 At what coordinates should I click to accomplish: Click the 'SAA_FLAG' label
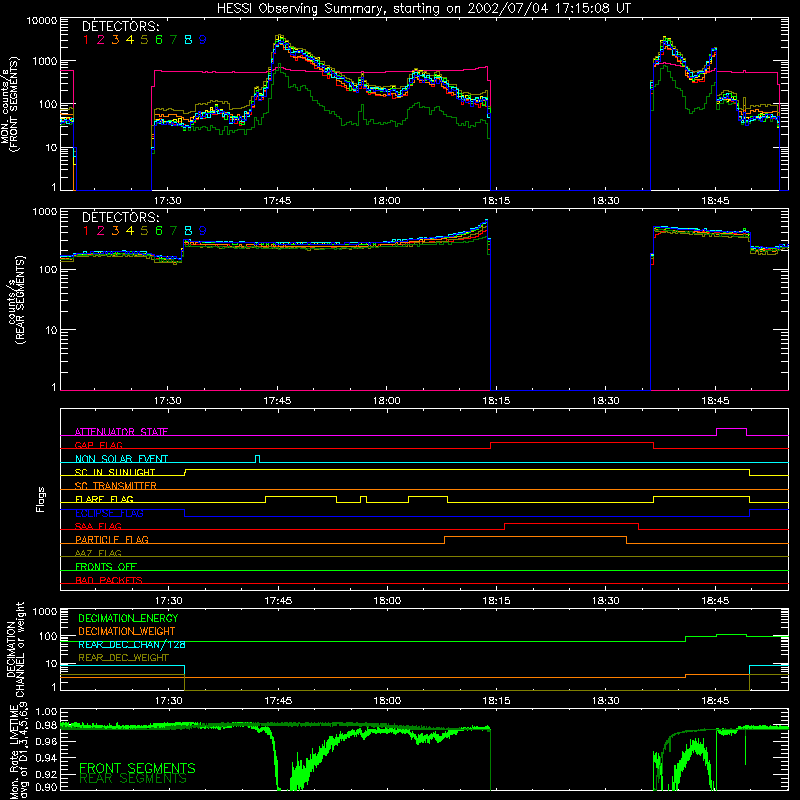[x=98, y=526]
